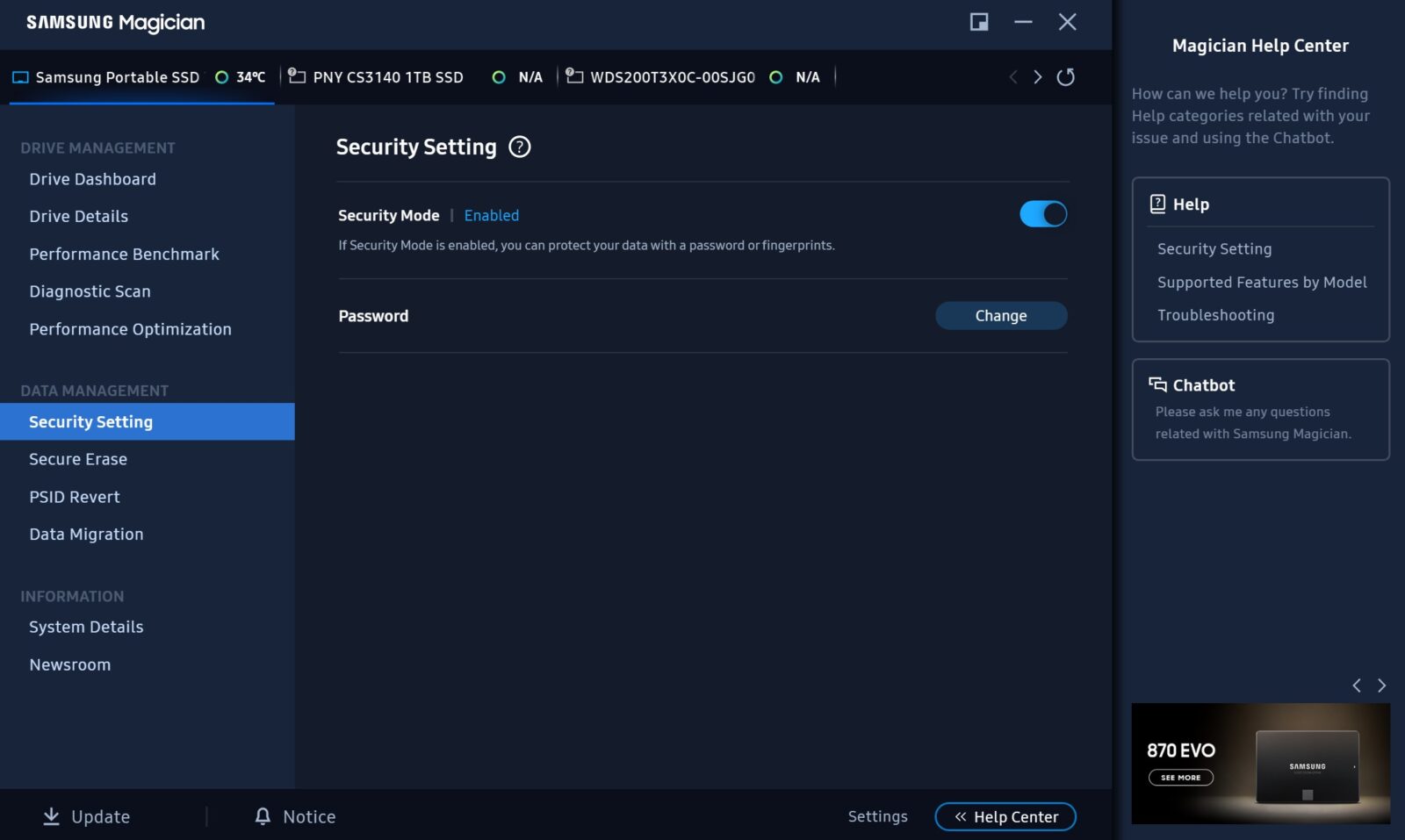Open the Secure Erase menu item

tap(78, 459)
